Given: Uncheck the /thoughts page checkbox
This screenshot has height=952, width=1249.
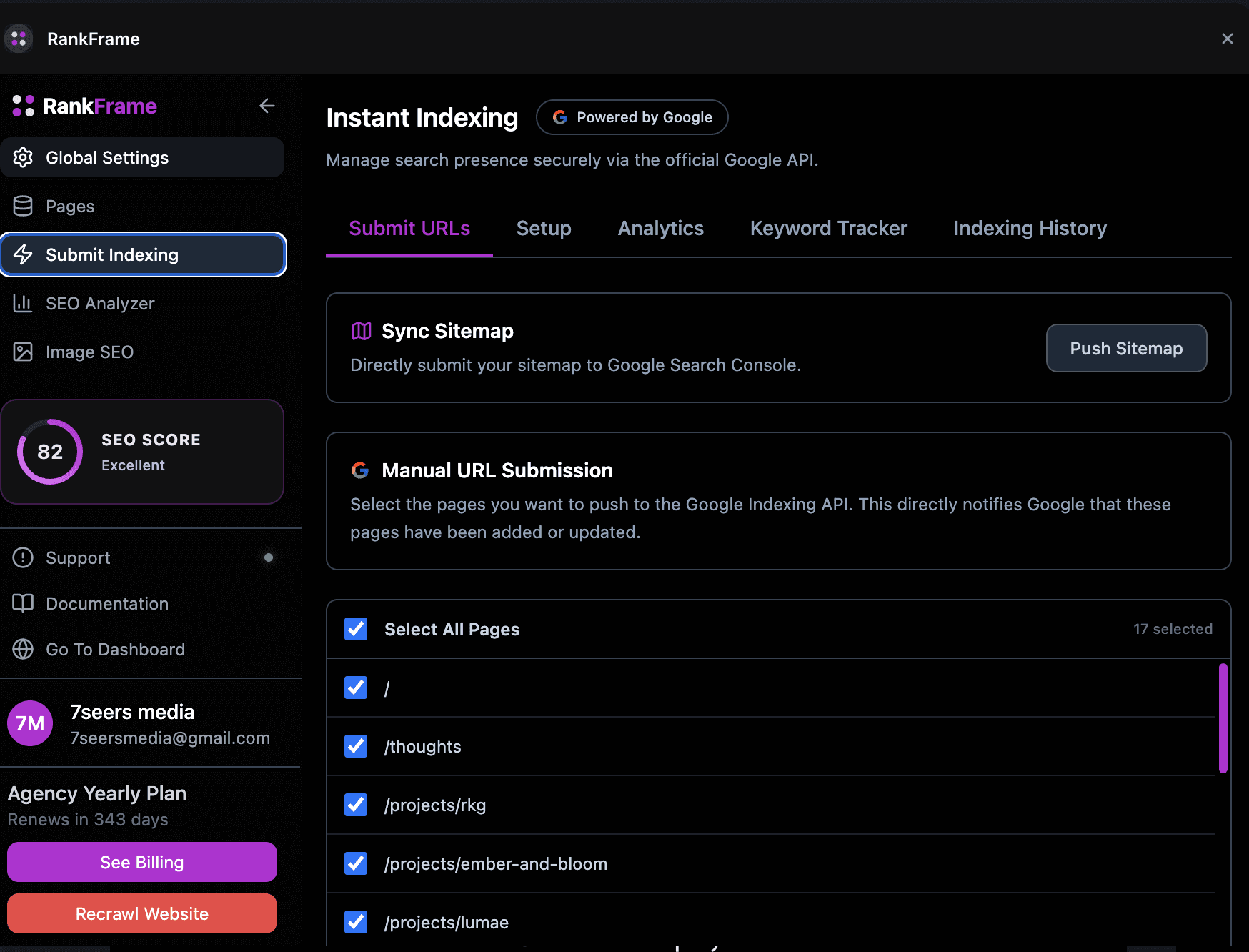Looking at the screenshot, I should click(356, 746).
